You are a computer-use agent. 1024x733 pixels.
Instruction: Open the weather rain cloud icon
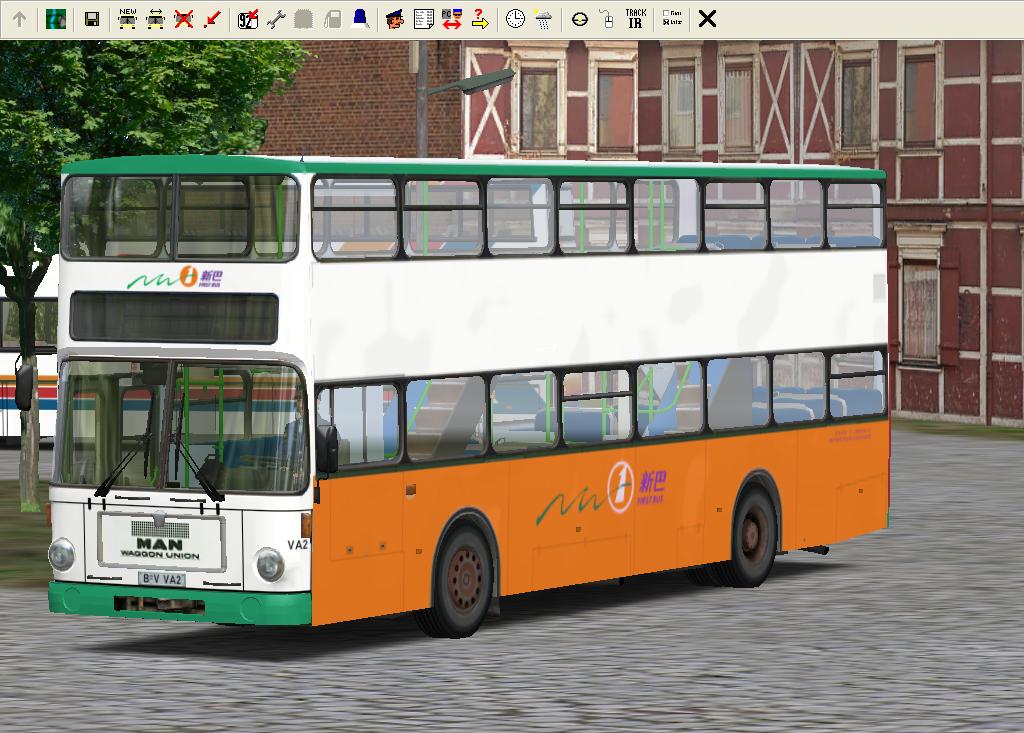pos(543,19)
